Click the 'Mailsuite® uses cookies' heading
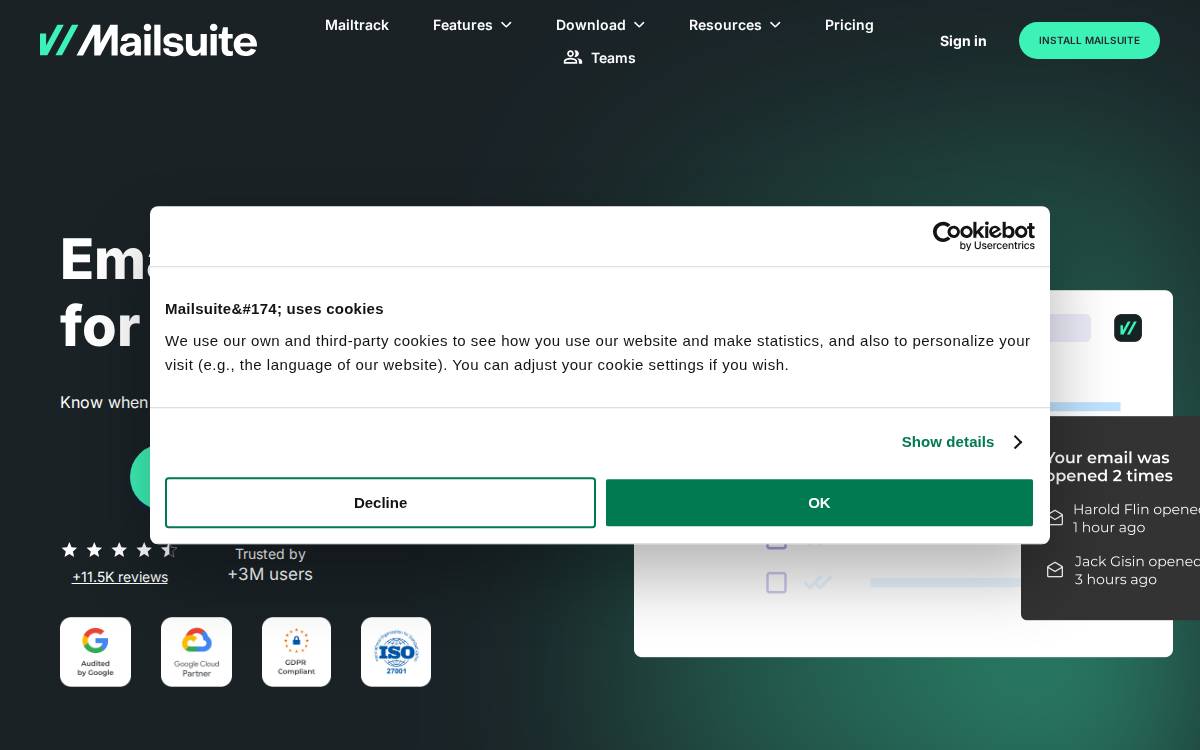 [x=274, y=309]
